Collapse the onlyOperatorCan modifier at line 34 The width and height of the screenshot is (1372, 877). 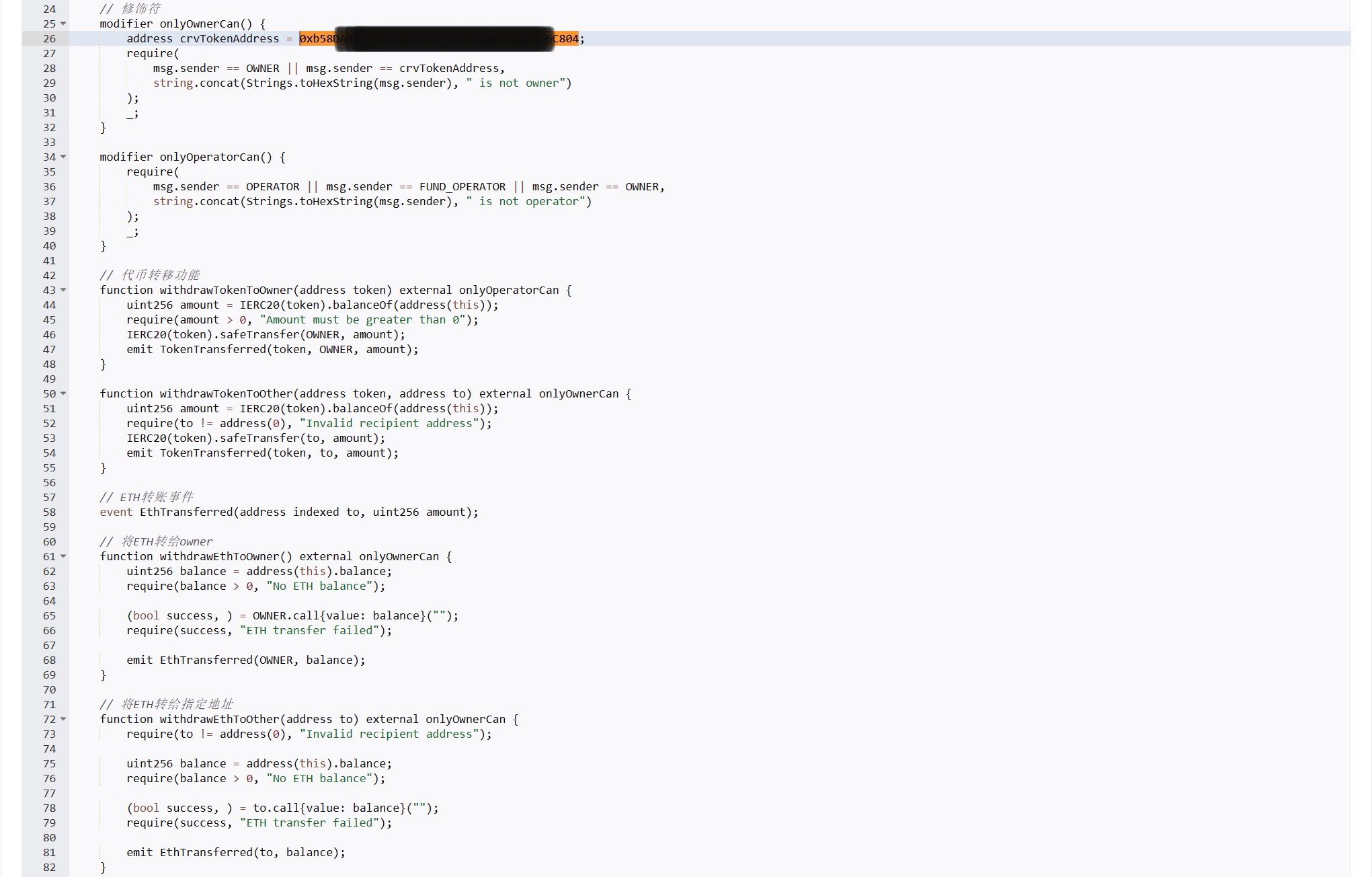[63, 157]
